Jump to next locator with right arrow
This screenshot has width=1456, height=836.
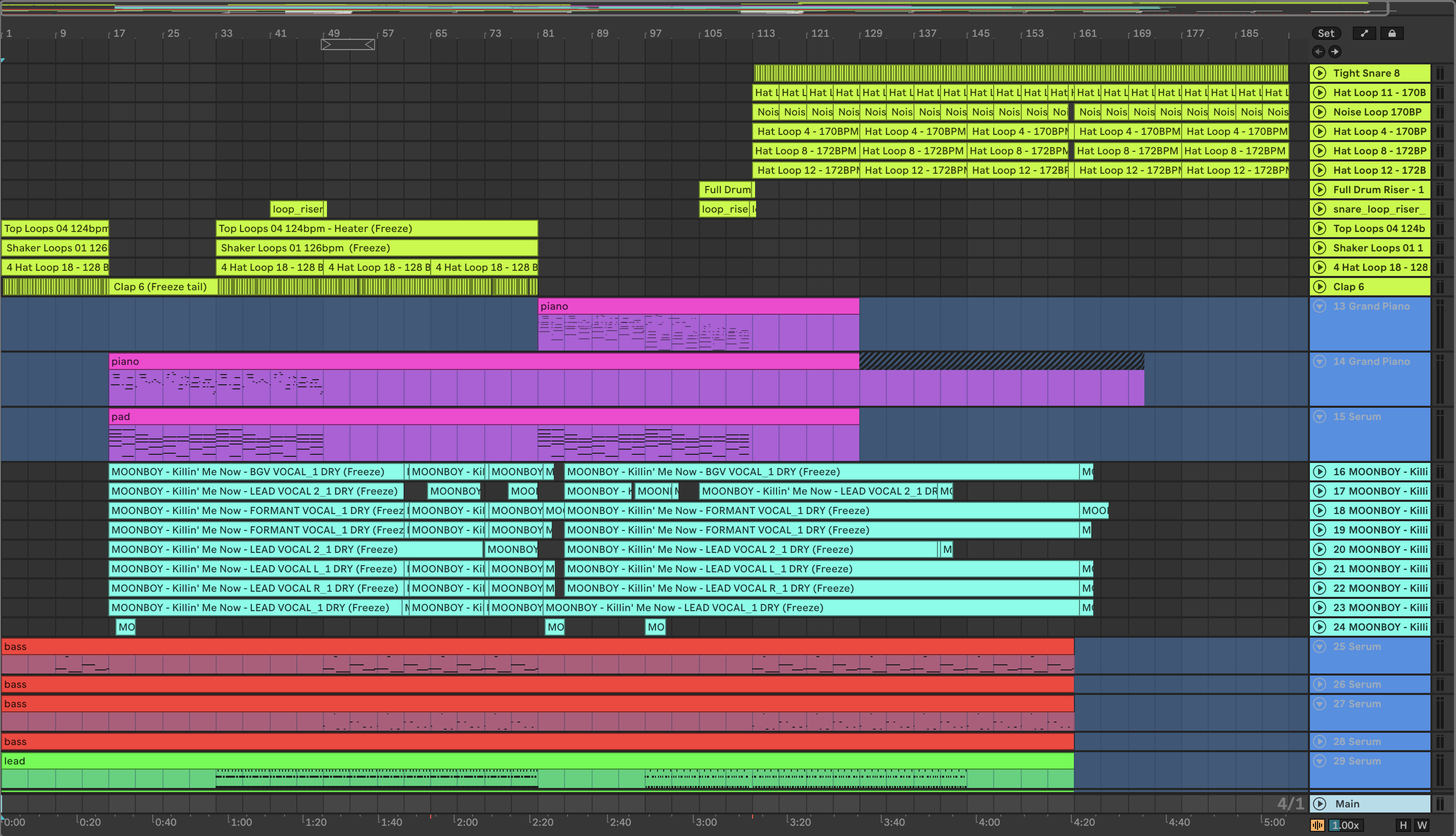coord(1335,52)
